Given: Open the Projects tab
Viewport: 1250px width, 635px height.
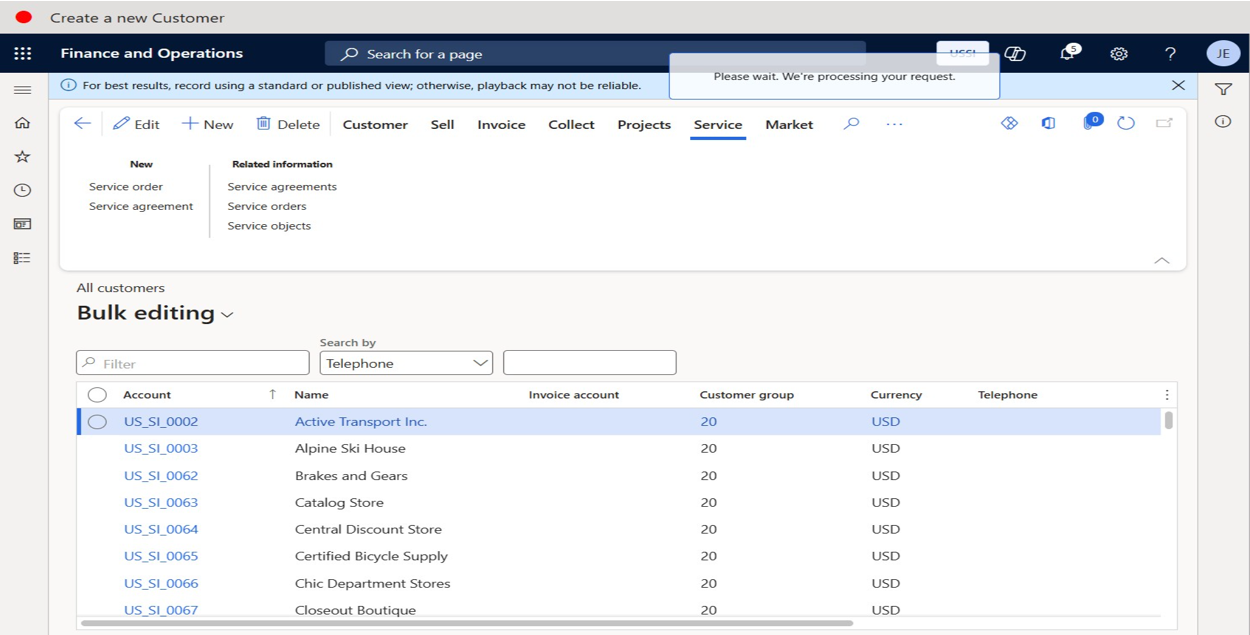Looking at the screenshot, I should click(644, 125).
